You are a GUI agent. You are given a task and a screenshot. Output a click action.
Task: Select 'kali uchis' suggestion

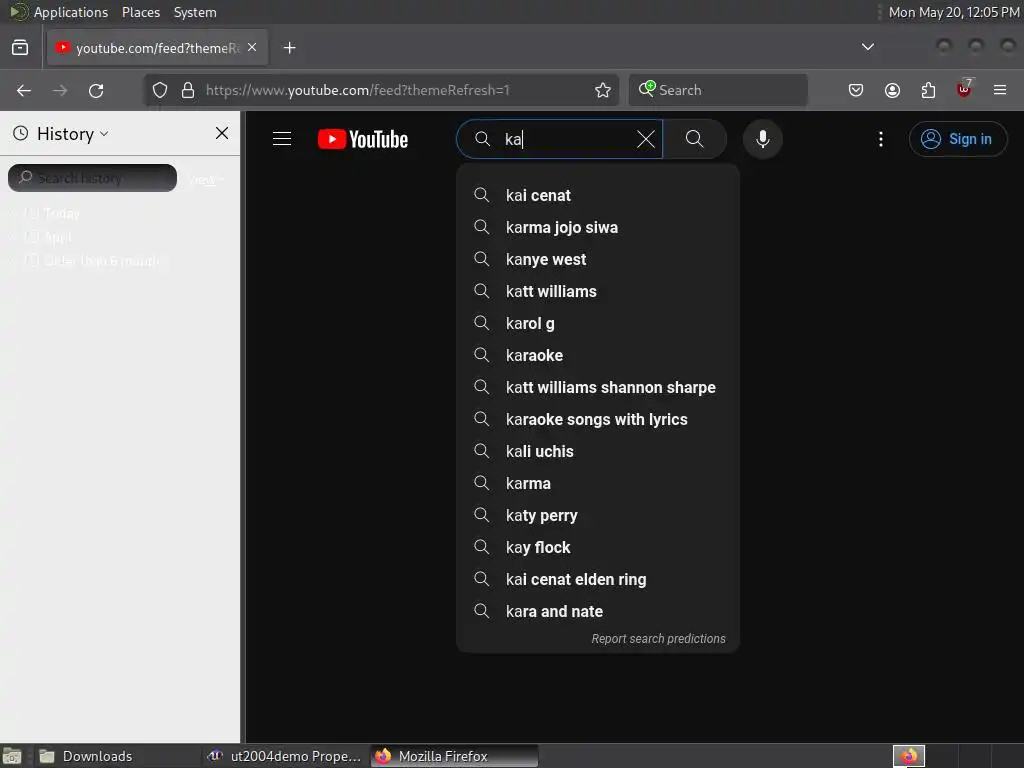click(598, 451)
